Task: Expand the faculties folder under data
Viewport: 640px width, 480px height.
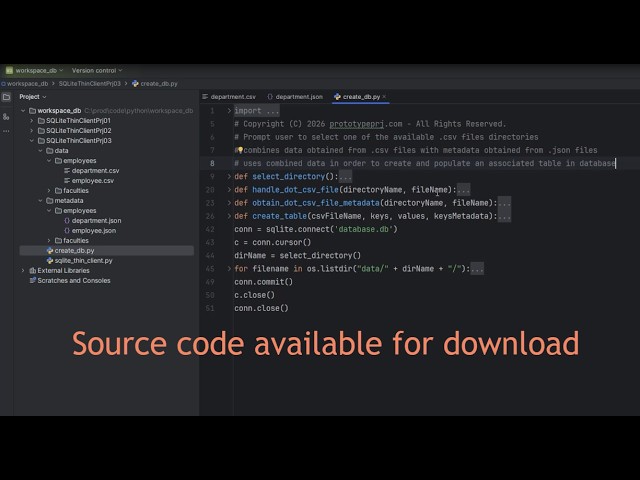Action: pyautogui.click(x=49, y=191)
